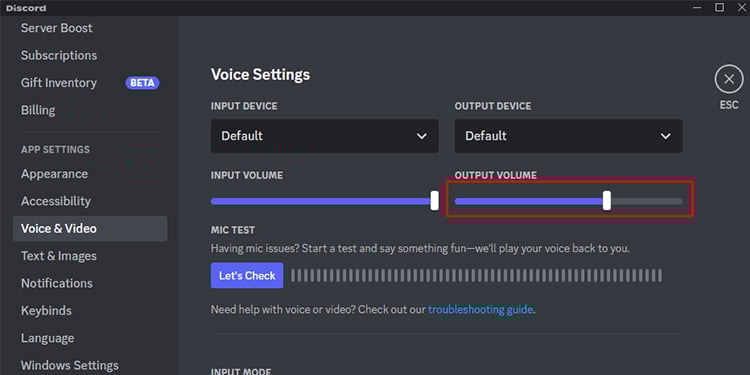Click the mic test level meter bar
This screenshot has width=750, height=375.
(476, 276)
